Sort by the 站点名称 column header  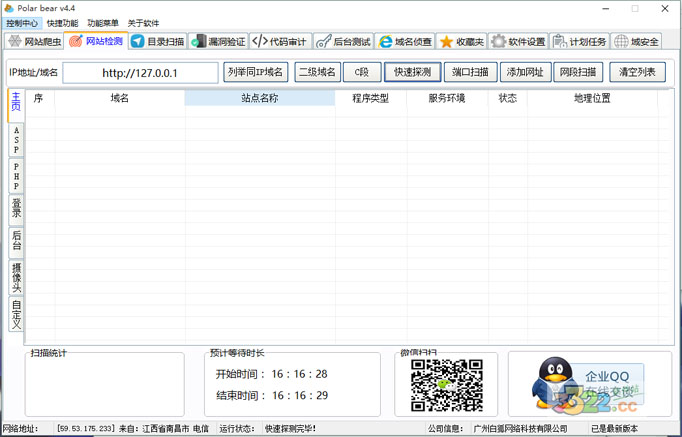tap(260, 98)
